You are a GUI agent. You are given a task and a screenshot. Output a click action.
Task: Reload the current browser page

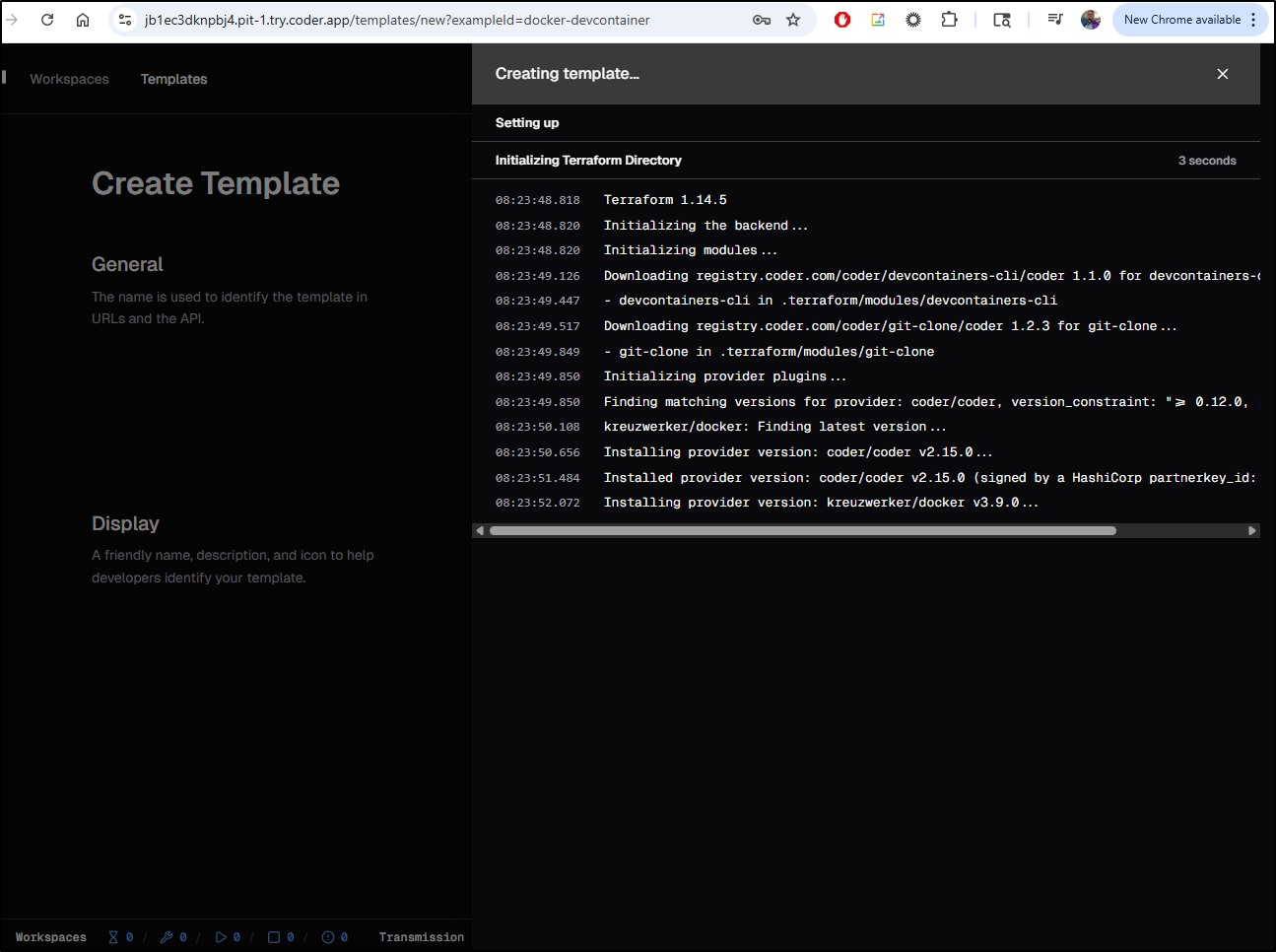pyautogui.click(x=47, y=20)
